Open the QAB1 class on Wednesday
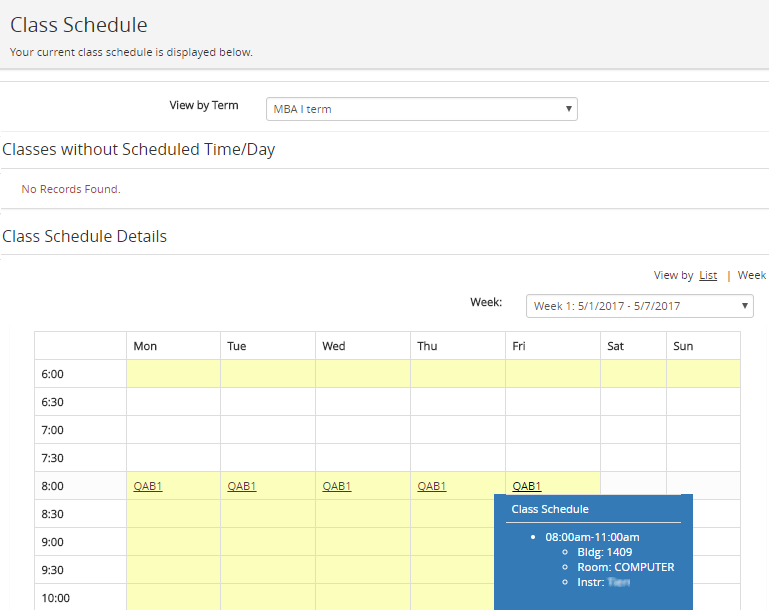The image size is (769, 610). tap(337, 486)
